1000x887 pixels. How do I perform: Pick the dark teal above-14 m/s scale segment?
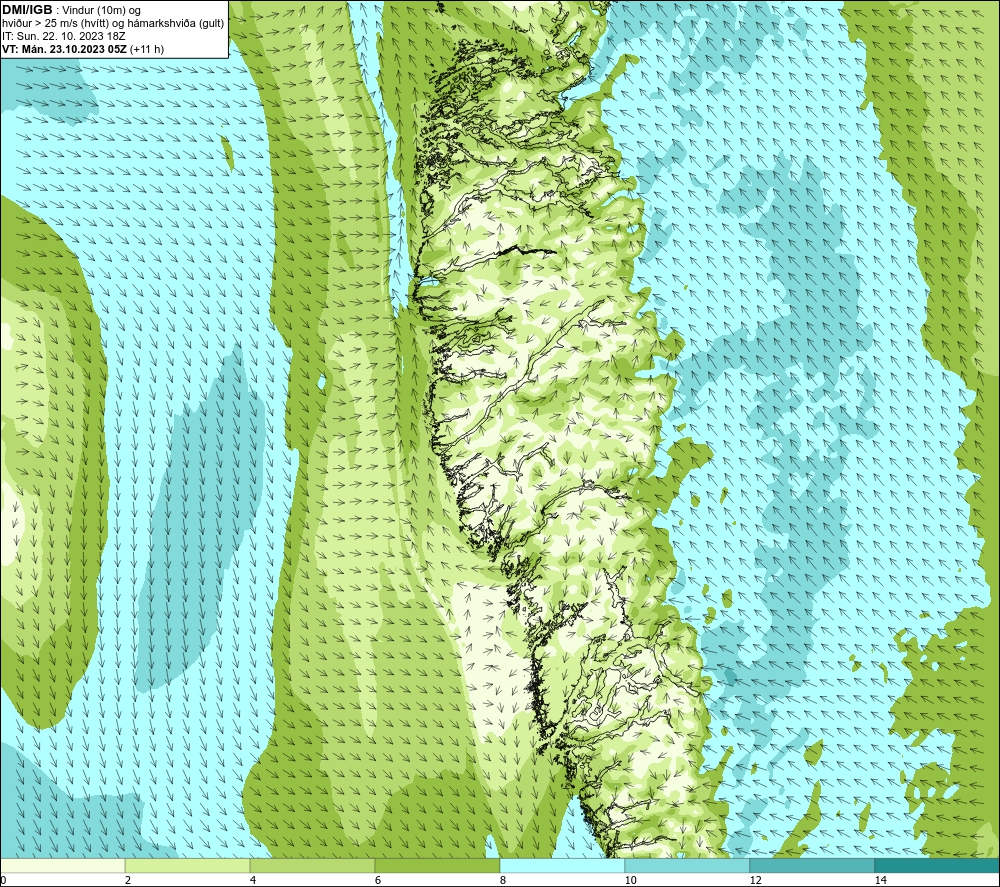click(937, 865)
